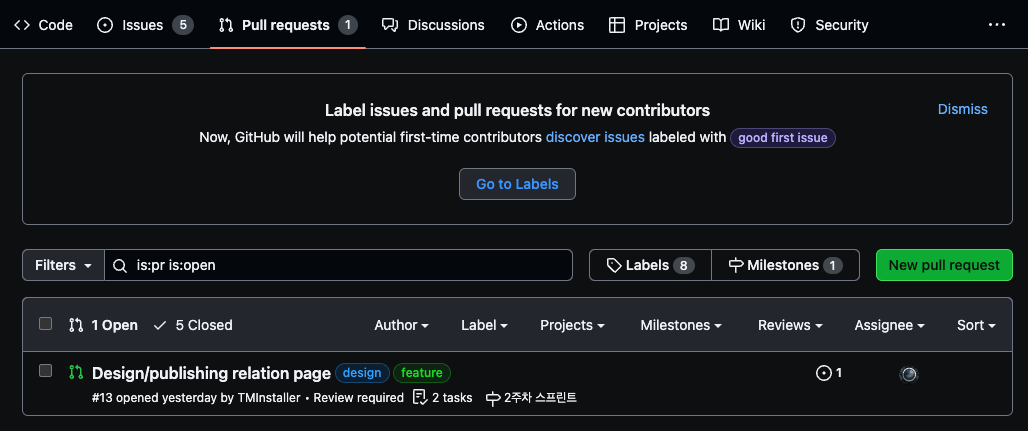Image resolution: width=1028 pixels, height=431 pixels.
Task: Focus the is:pr is:open search field
Action: point(338,265)
